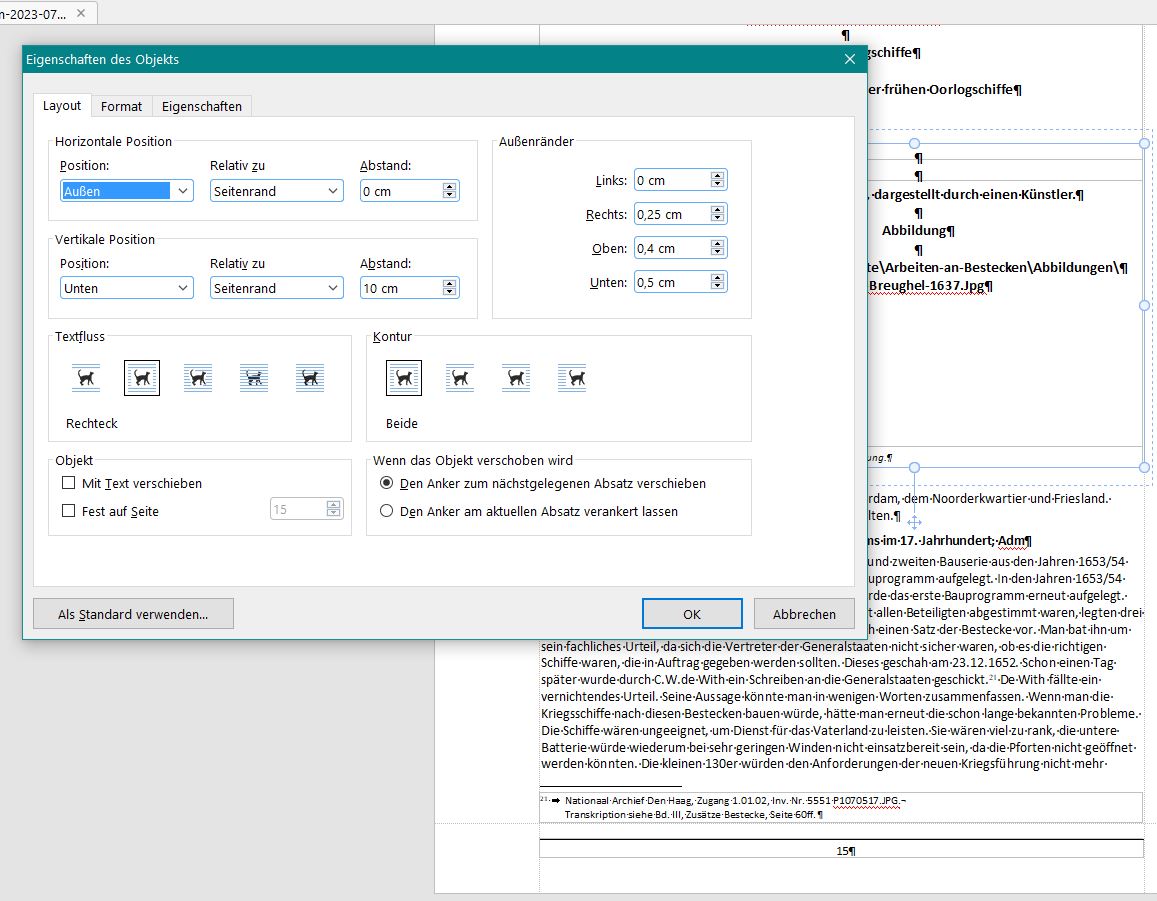The width and height of the screenshot is (1157, 901).
Task: Enable Mit Text verschieben checkbox
Action: [x=69, y=483]
